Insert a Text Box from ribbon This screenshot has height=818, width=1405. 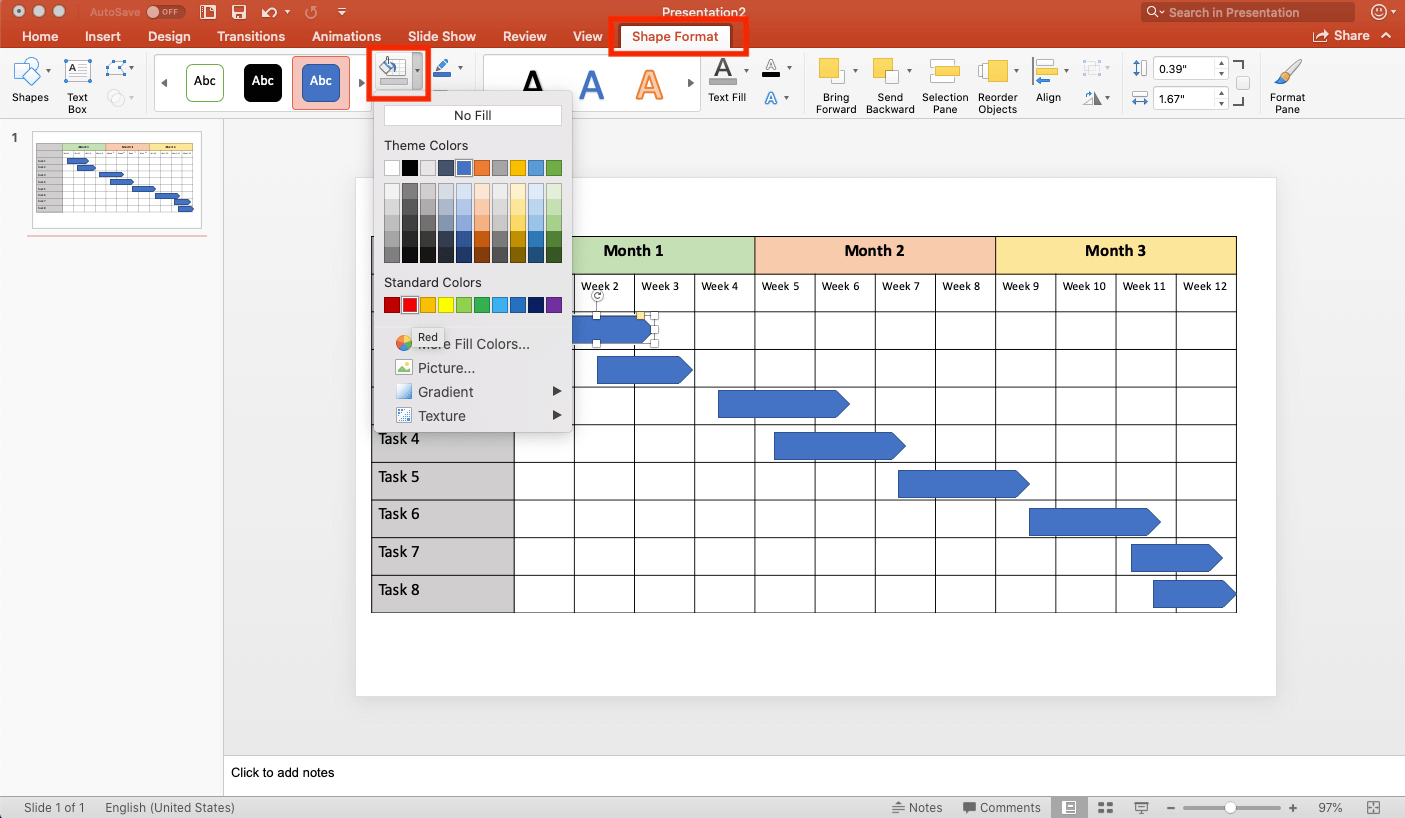point(78,72)
